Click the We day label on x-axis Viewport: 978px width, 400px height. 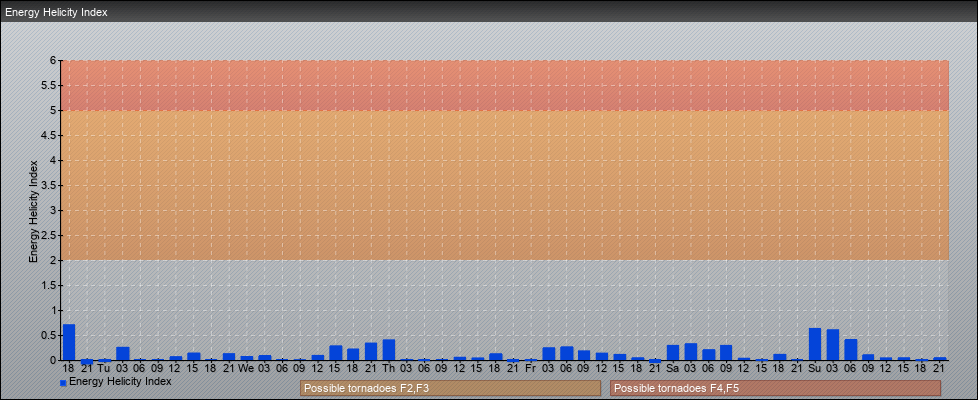pos(246,368)
